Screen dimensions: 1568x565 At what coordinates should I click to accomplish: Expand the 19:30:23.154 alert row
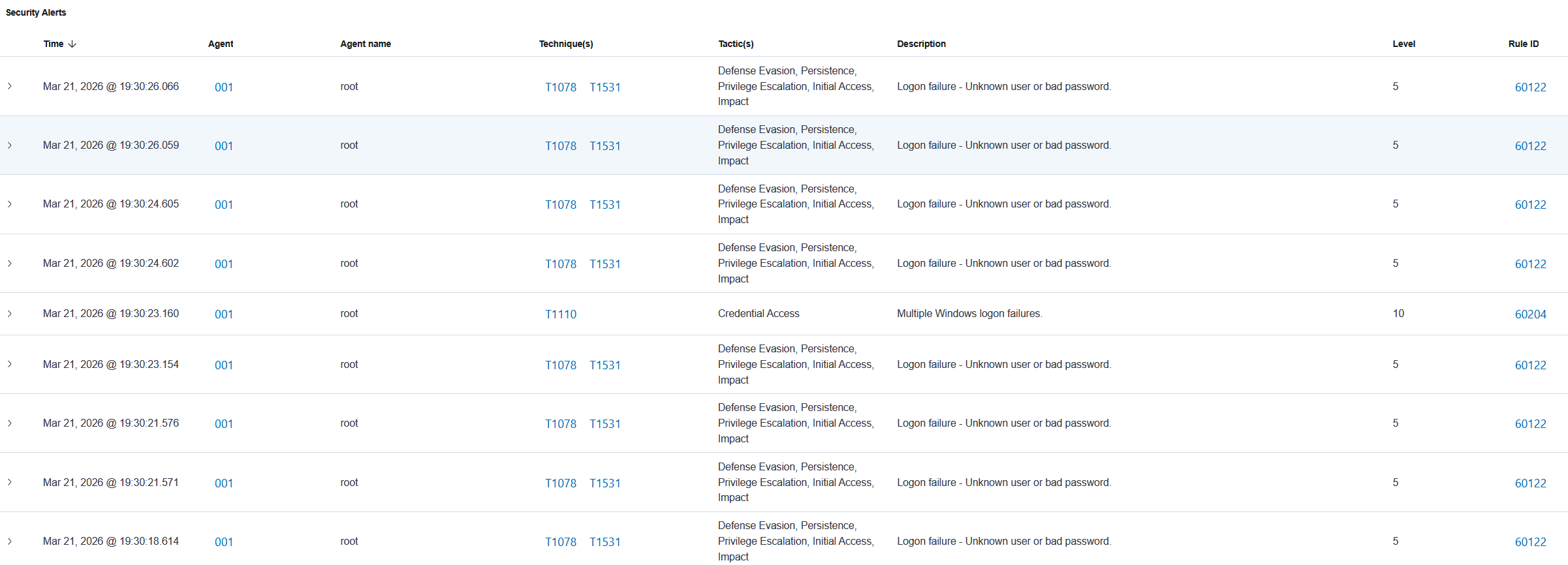pos(10,365)
